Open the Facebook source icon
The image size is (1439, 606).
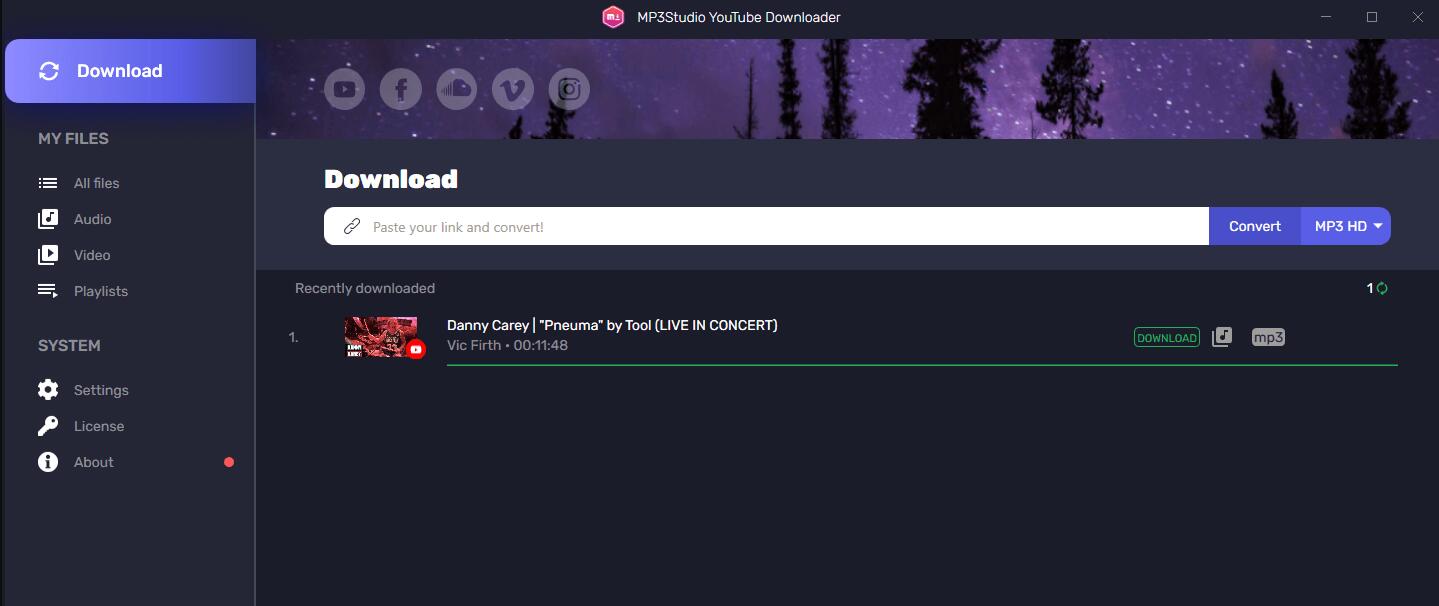click(400, 90)
